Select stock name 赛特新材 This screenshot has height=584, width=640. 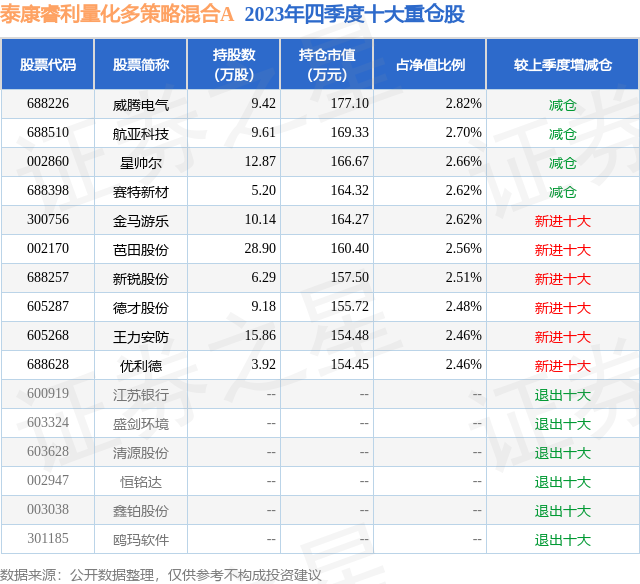141,192
